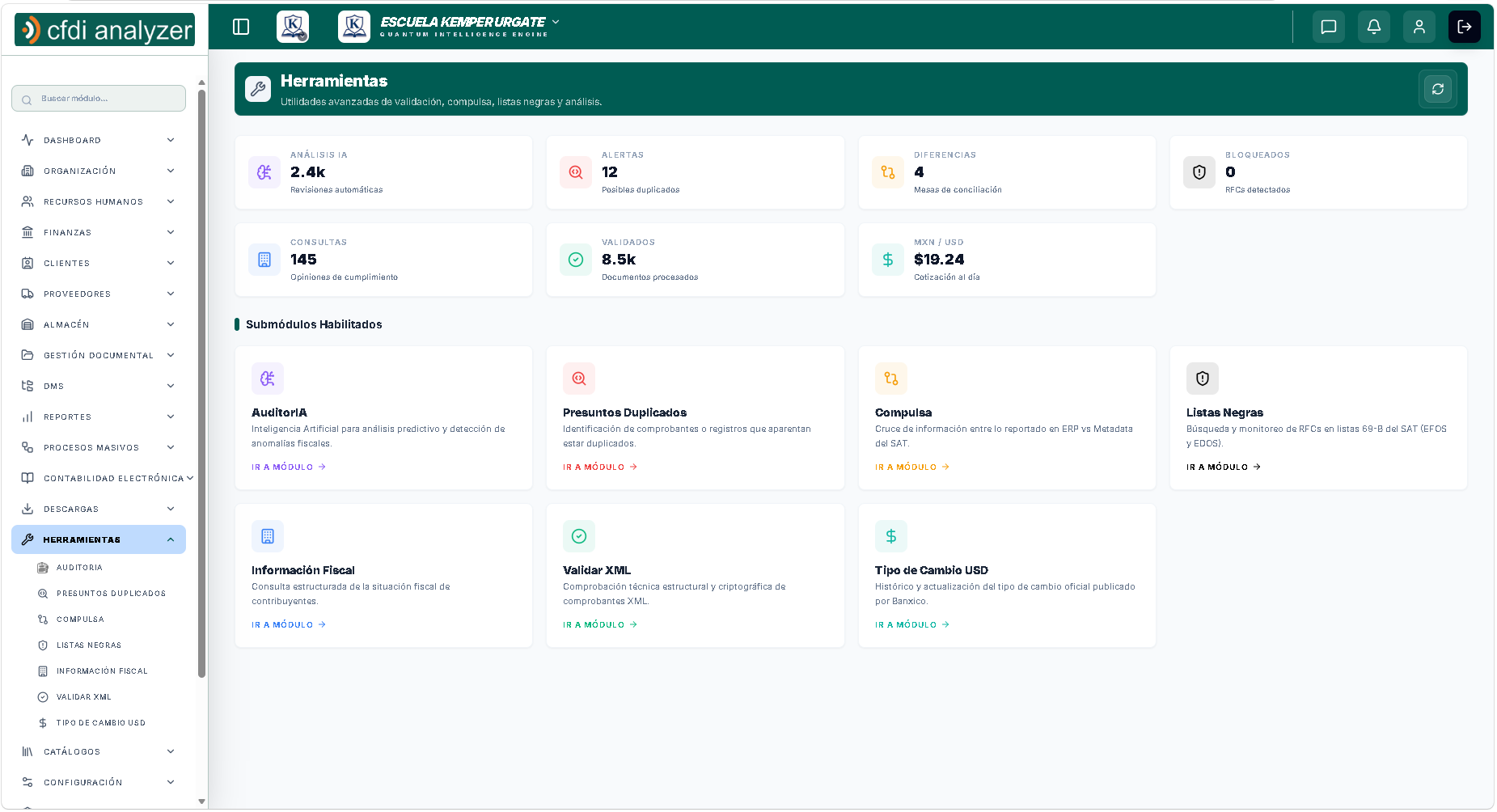
Task: Click the cfdi analyzer logo
Action: point(105,30)
